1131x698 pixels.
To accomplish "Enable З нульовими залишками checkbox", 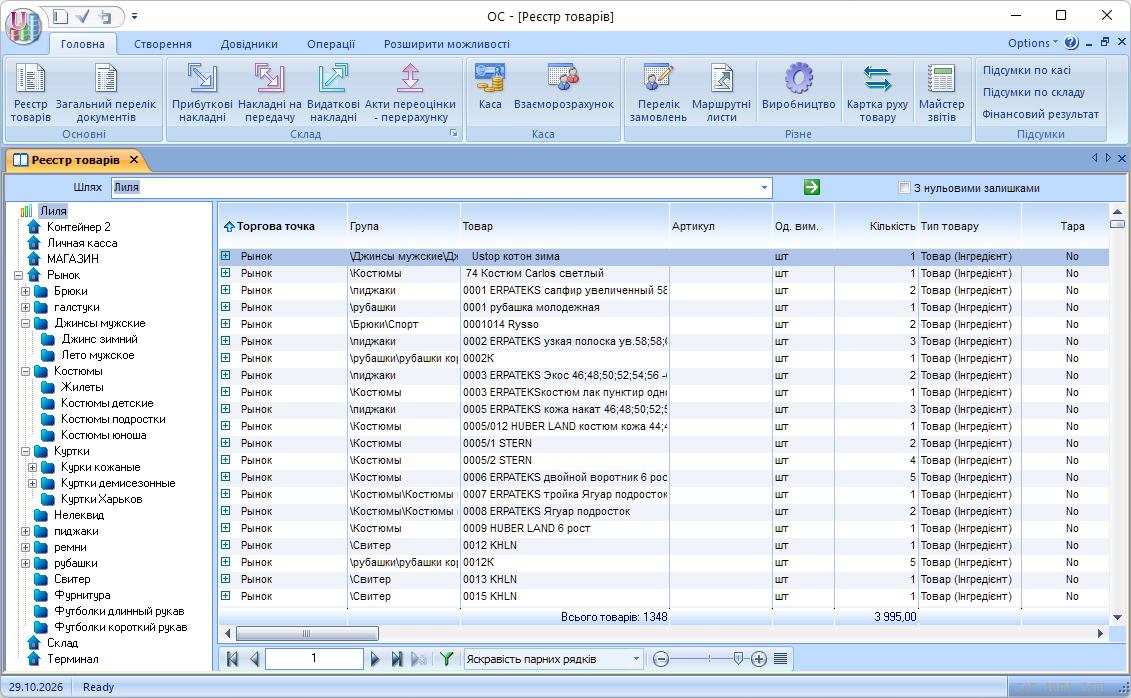I will point(904,188).
